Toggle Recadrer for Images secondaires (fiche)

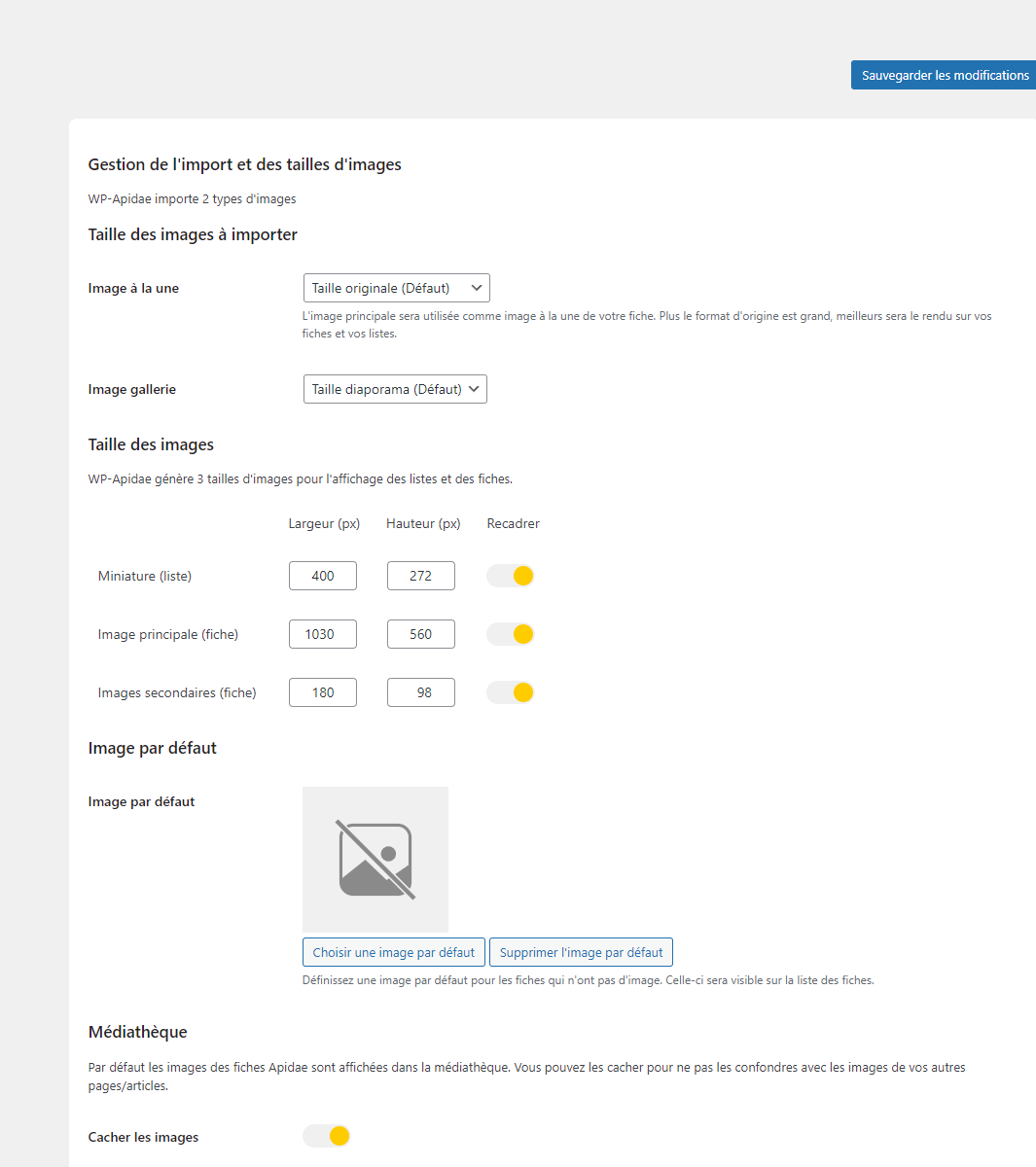click(511, 692)
